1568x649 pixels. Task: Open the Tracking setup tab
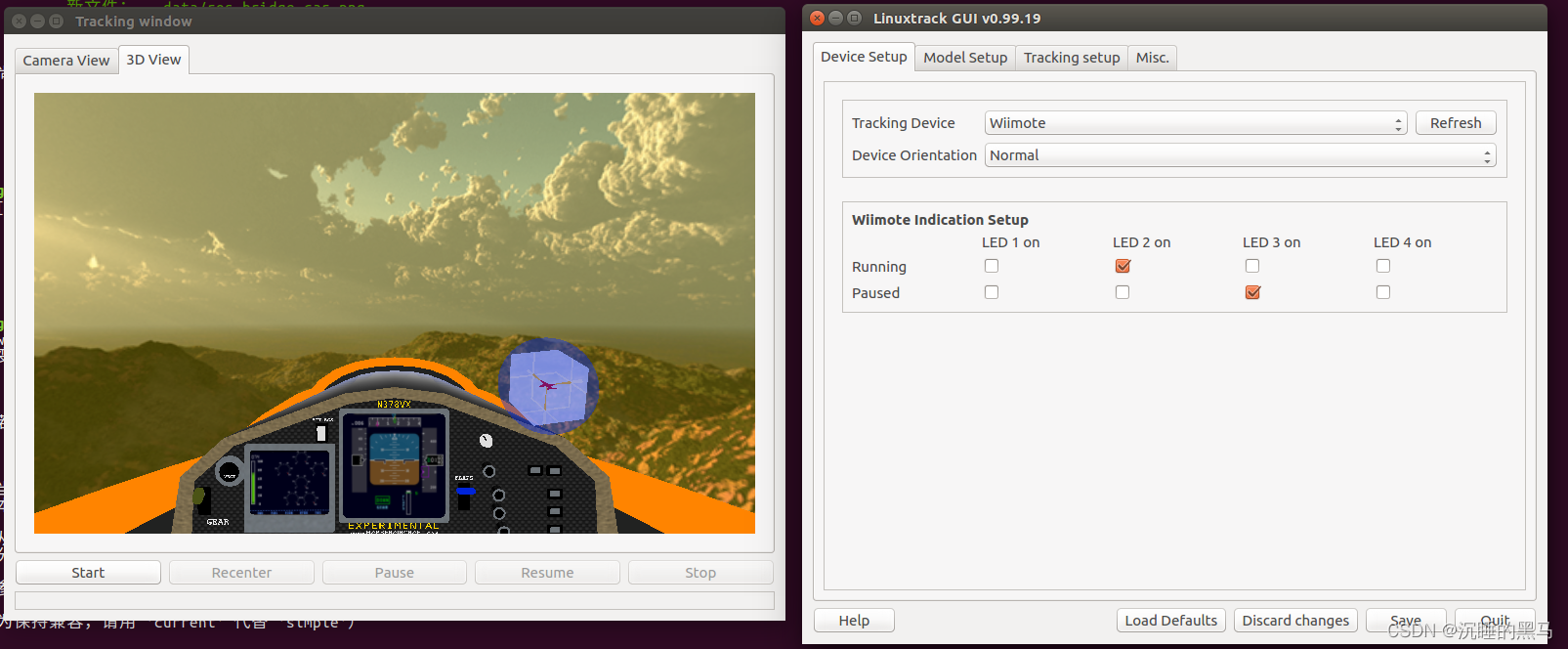coord(1072,58)
